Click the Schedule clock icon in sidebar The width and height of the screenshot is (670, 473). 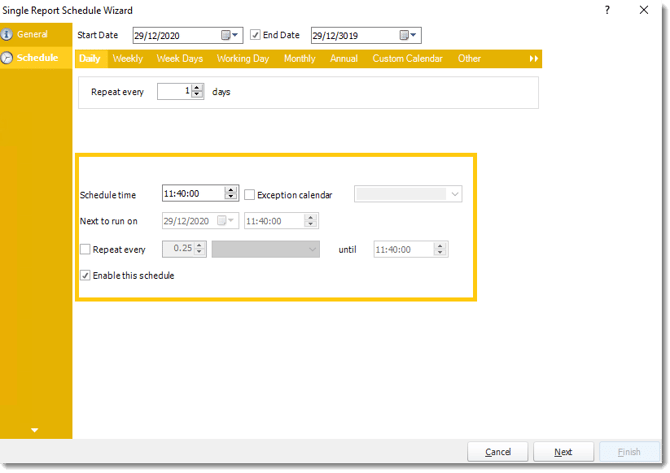pos(8,58)
